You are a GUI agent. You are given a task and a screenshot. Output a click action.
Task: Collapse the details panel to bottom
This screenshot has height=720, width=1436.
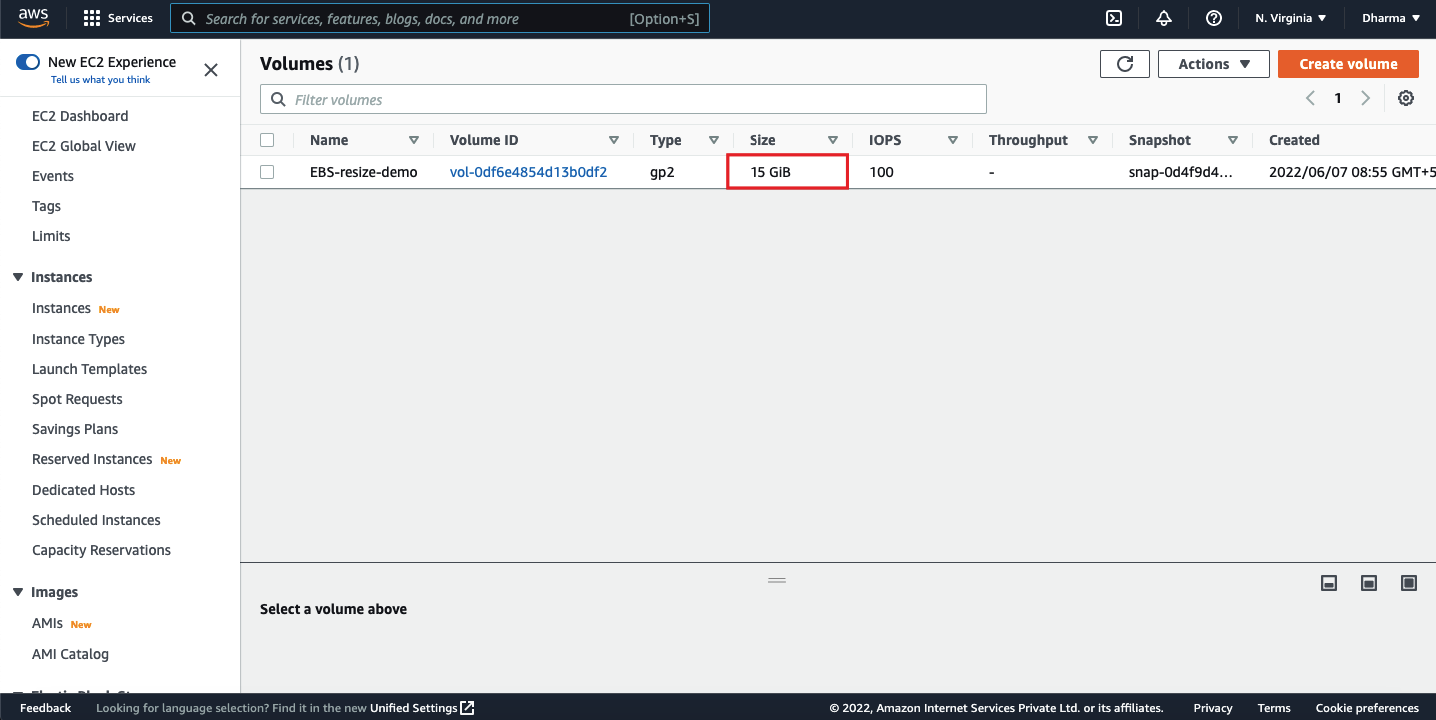coord(1328,583)
